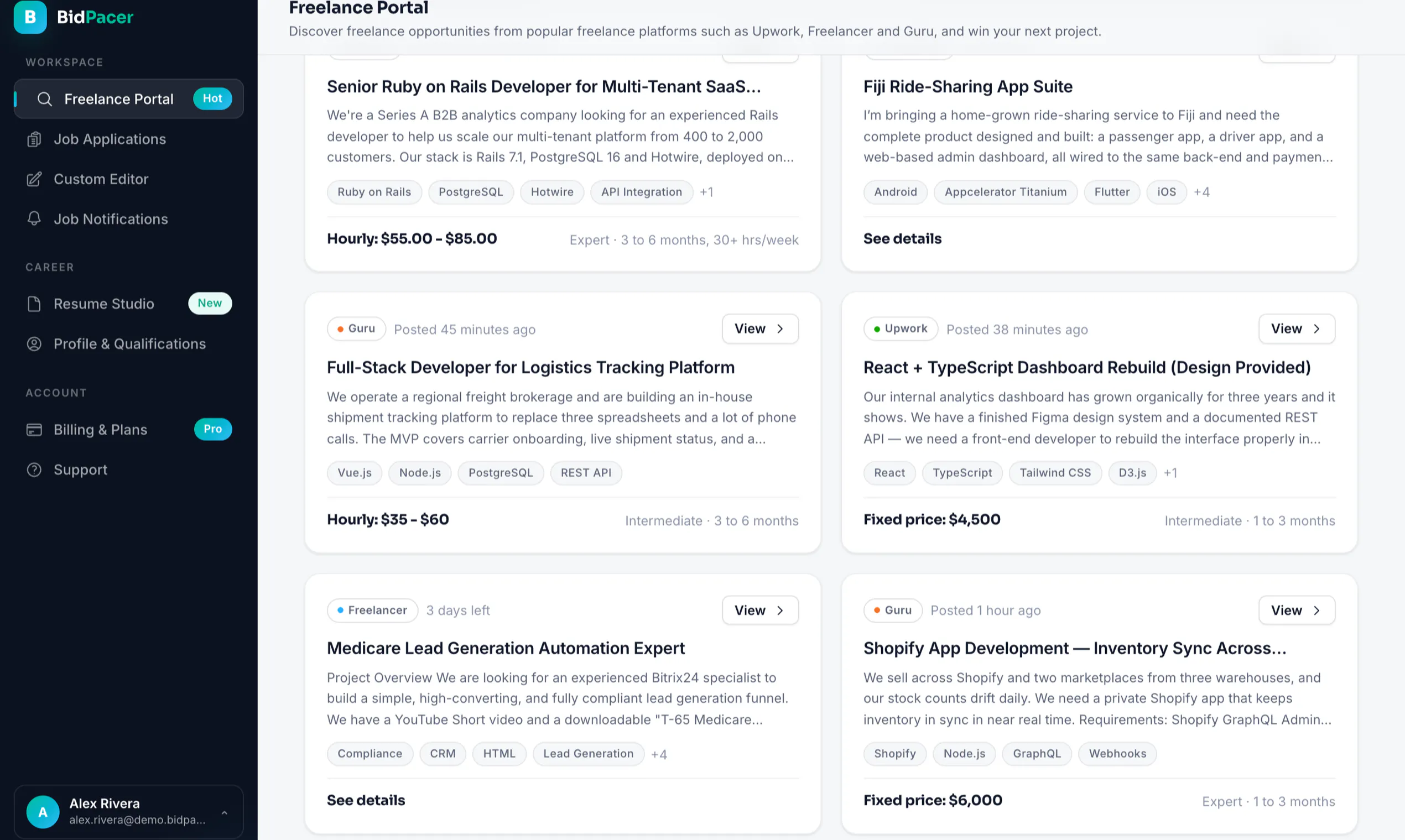Click the API Integration skill tag
This screenshot has width=1405, height=840.
click(x=641, y=192)
